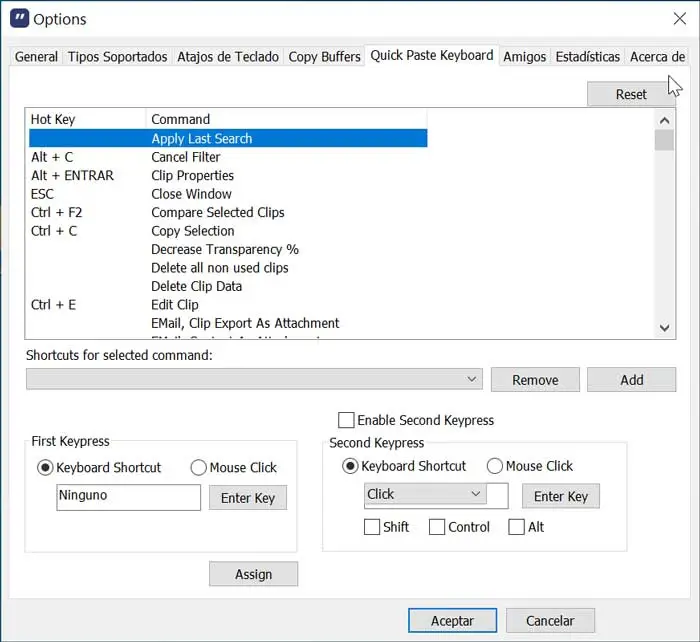Click the command list scroll up arrow
The width and height of the screenshot is (700, 642).
point(664,120)
